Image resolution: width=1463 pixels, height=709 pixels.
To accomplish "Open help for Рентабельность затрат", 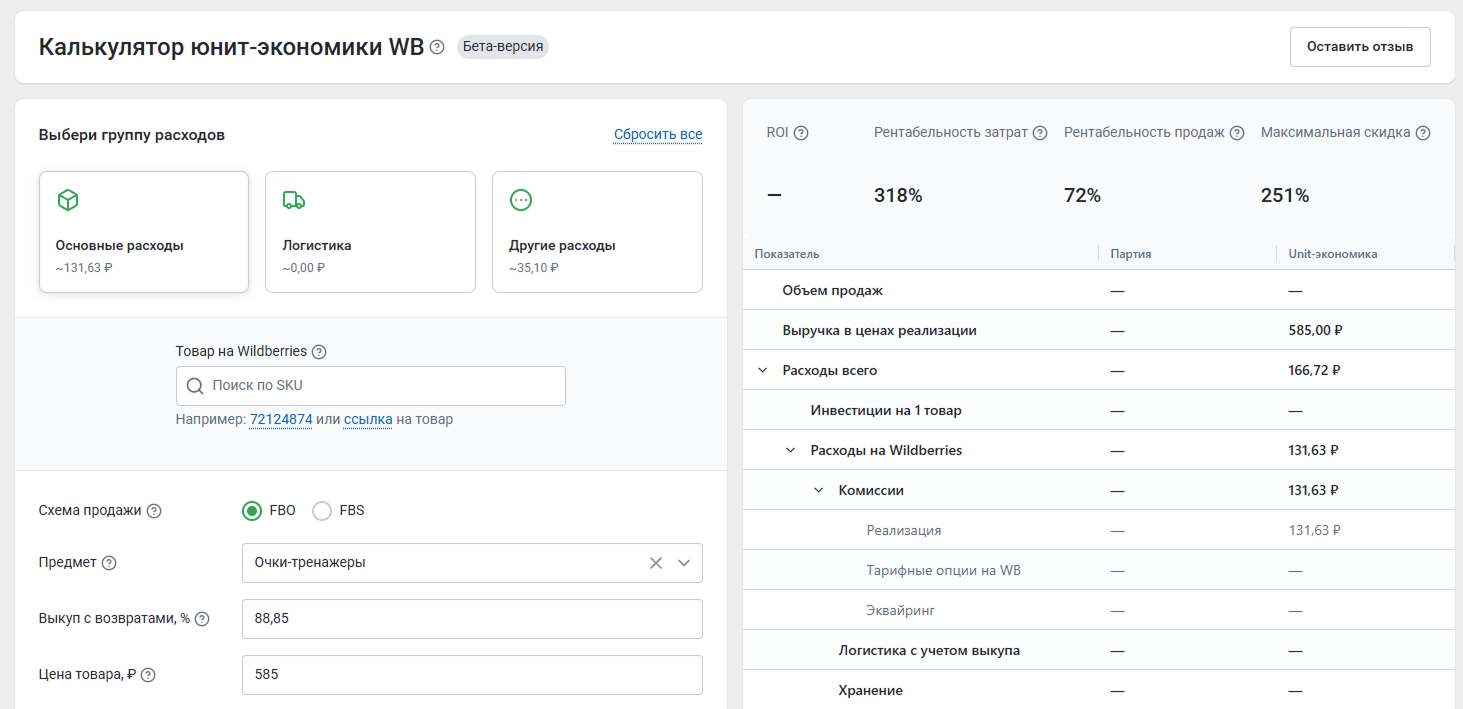I will pos(1040,133).
